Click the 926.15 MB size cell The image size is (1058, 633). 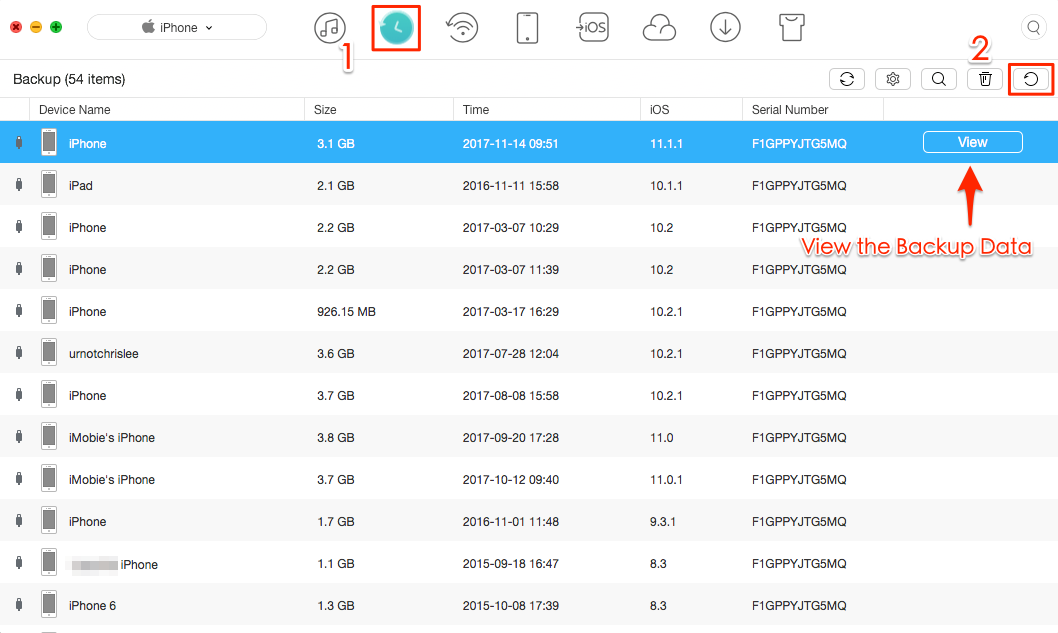tap(346, 312)
